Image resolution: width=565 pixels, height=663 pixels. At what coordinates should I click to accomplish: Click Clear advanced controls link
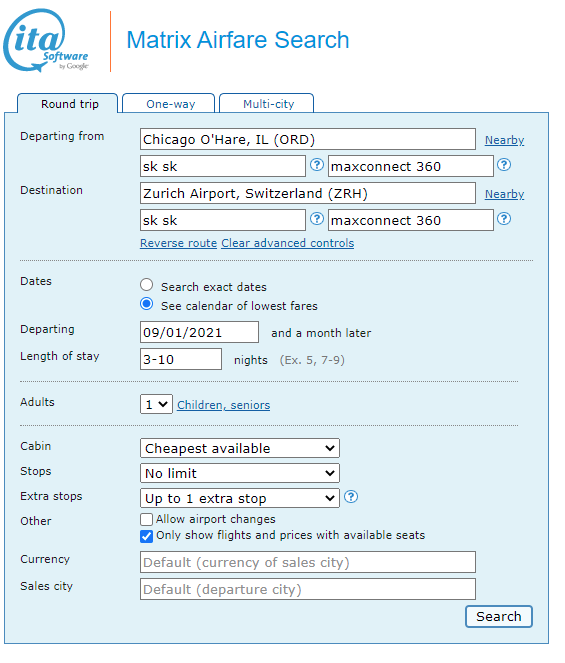click(x=288, y=244)
